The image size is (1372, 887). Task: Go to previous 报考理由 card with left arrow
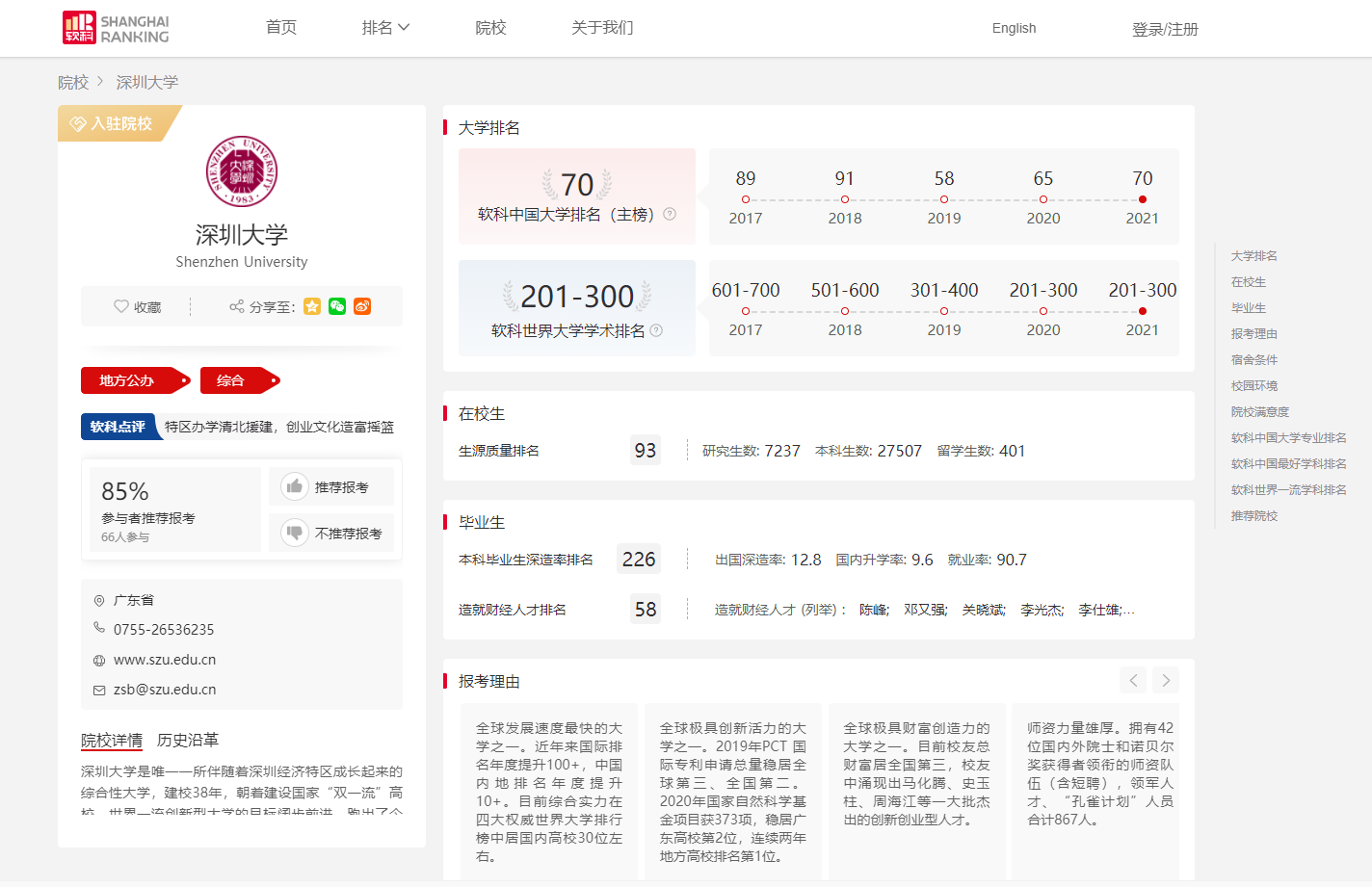point(1133,680)
